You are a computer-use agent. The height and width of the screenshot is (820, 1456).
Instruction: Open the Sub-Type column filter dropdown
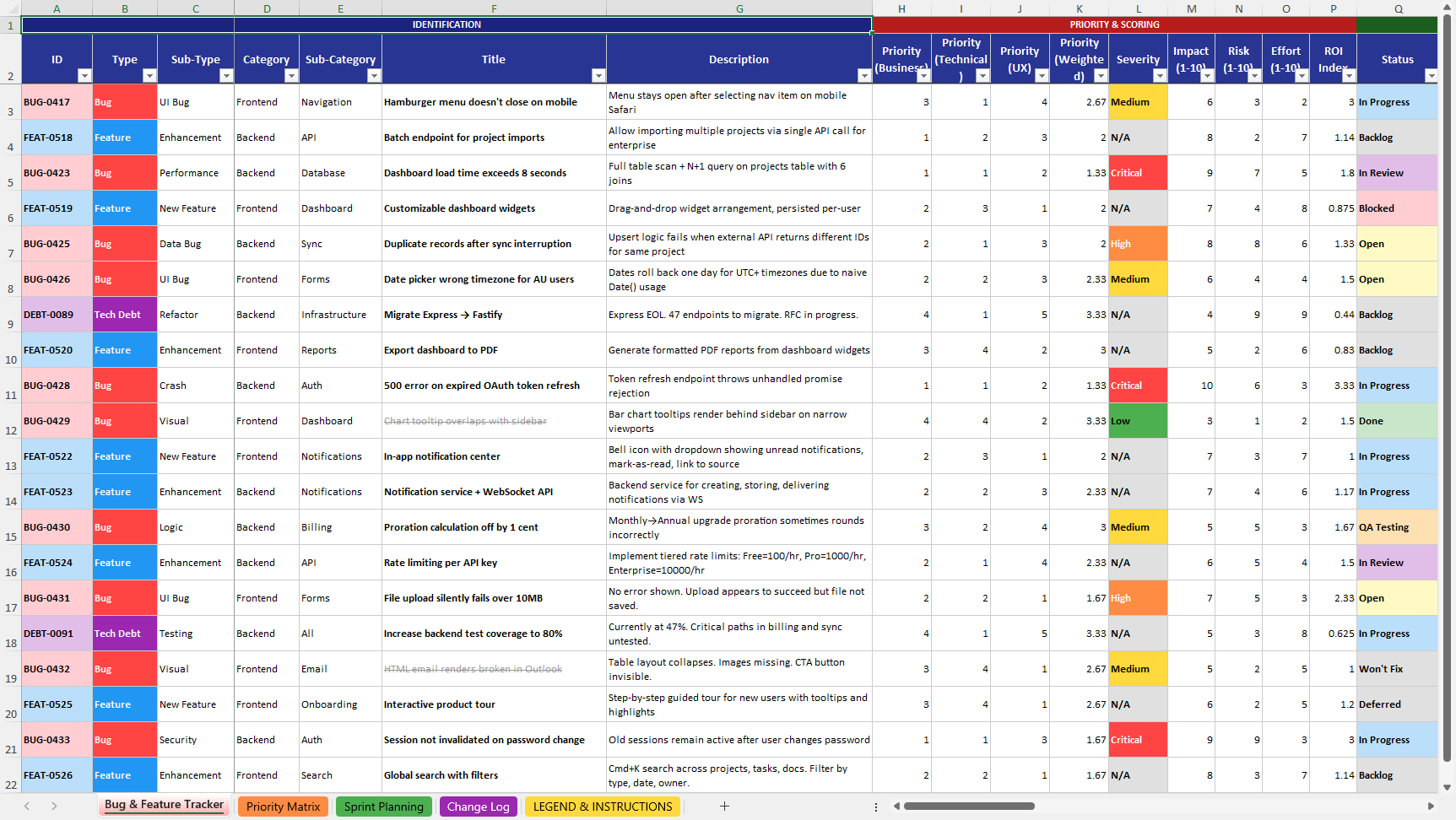click(226, 76)
